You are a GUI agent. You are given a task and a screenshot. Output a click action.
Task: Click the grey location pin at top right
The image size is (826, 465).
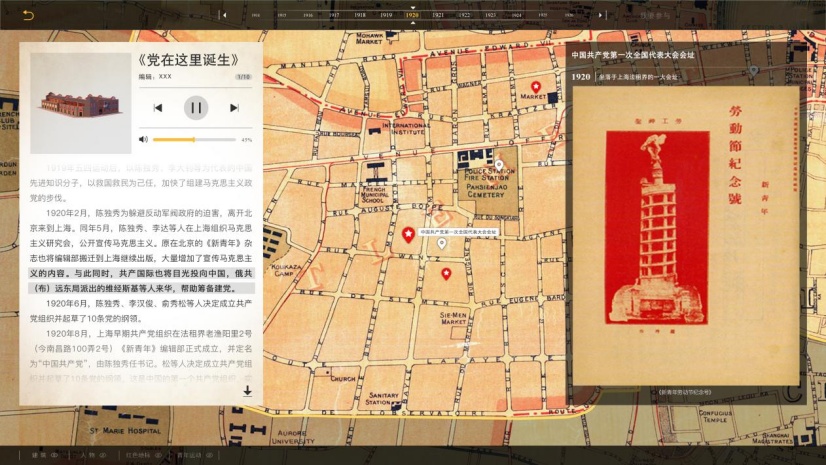click(x=754, y=71)
